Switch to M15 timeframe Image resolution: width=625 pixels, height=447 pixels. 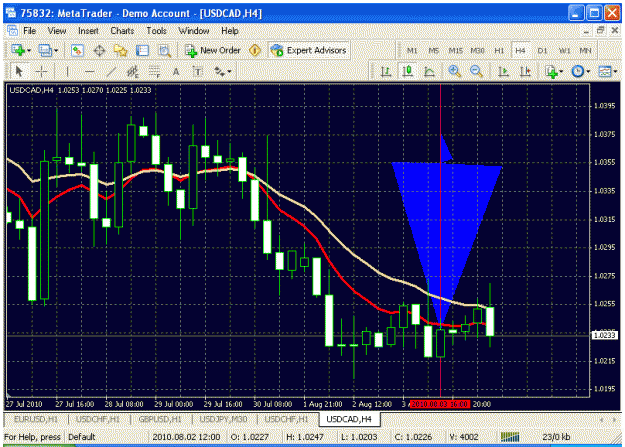pyautogui.click(x=456, y=51)
